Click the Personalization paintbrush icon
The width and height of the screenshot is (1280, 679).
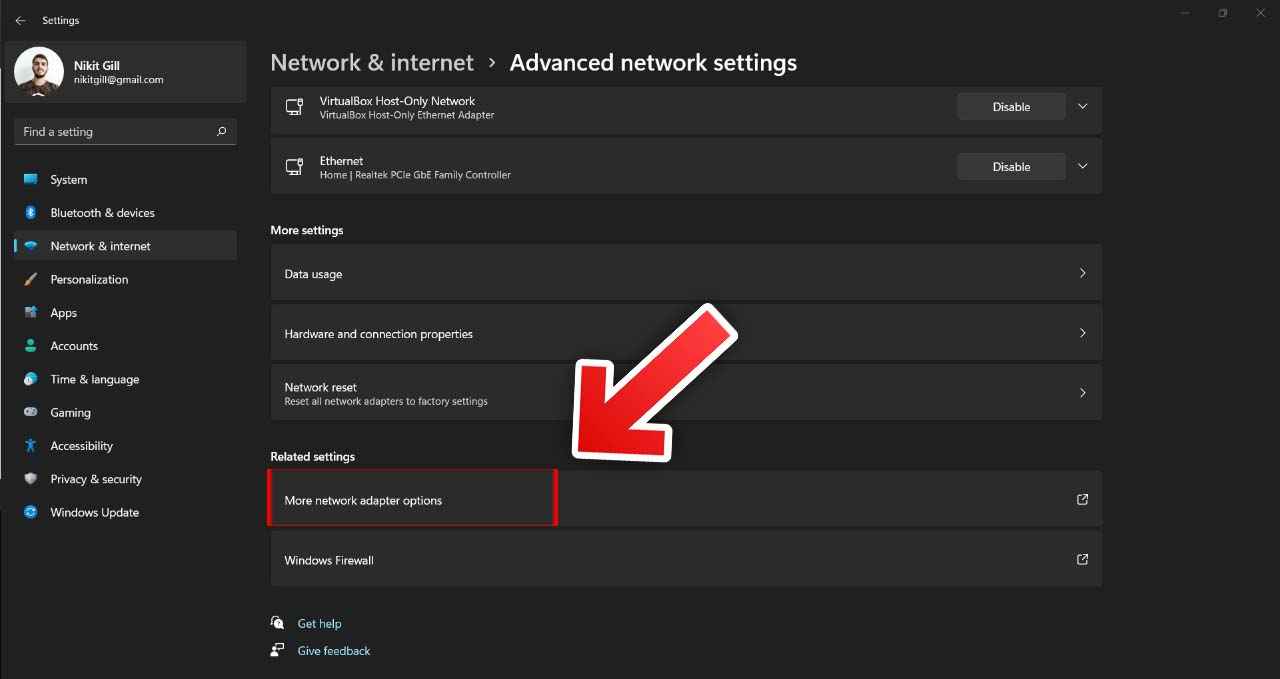click(x=30, y=279)
